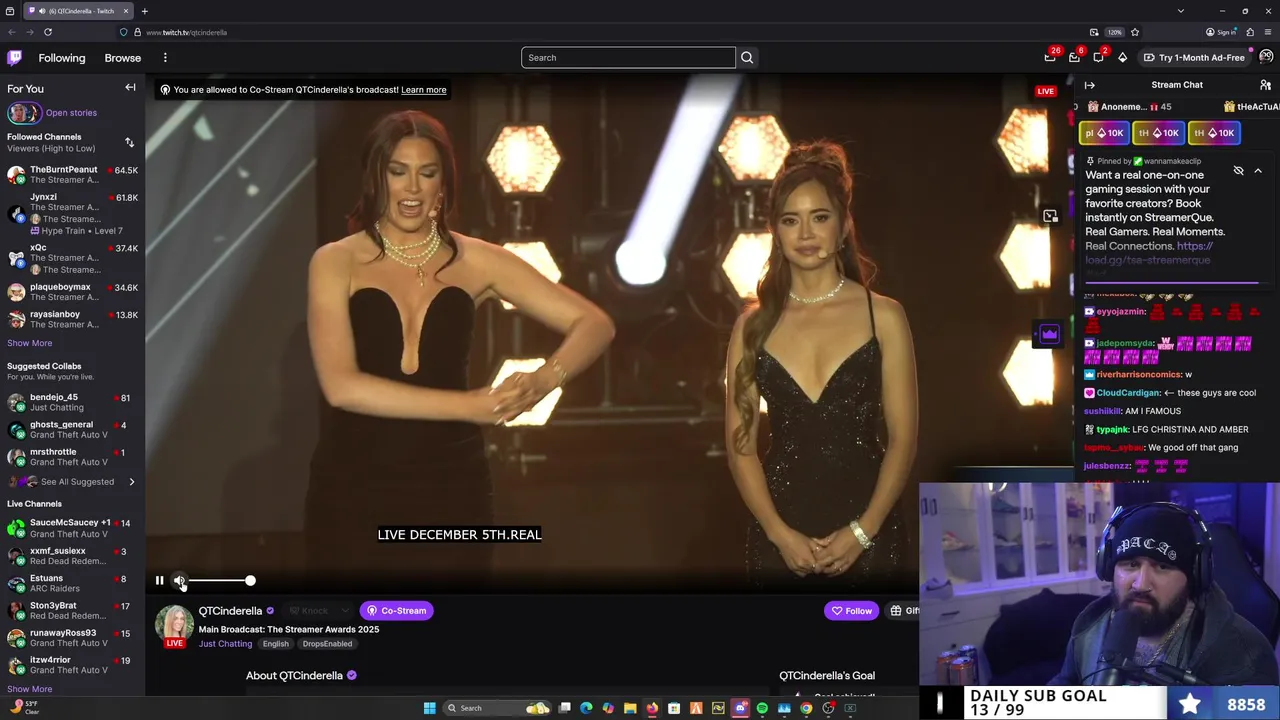1280x720 pixels.
Task: Click first 10K Bits leaderboard badge
Action: 1104,133
